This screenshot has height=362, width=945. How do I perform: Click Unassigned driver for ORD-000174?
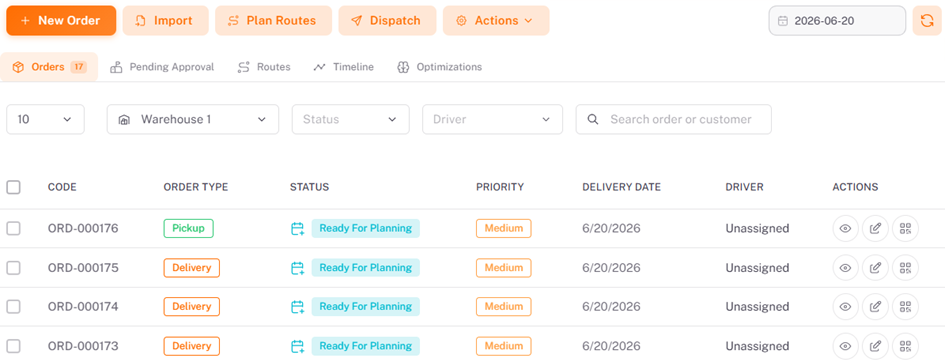click(757, 307)
